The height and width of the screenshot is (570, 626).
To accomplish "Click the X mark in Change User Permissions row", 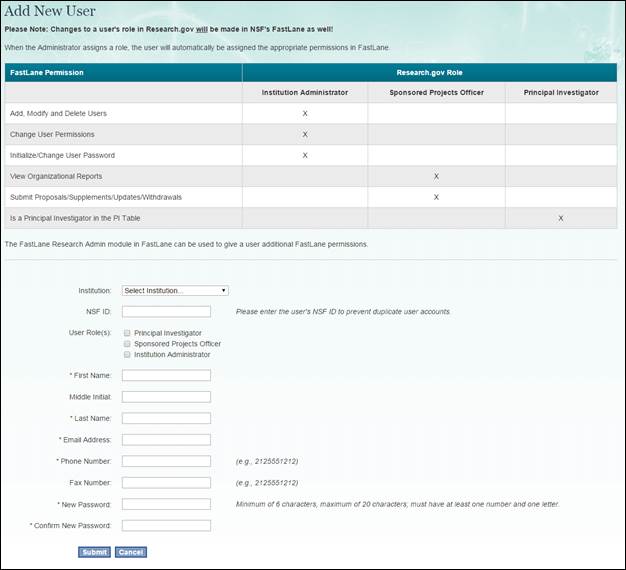I will click(x=305, y=135).
